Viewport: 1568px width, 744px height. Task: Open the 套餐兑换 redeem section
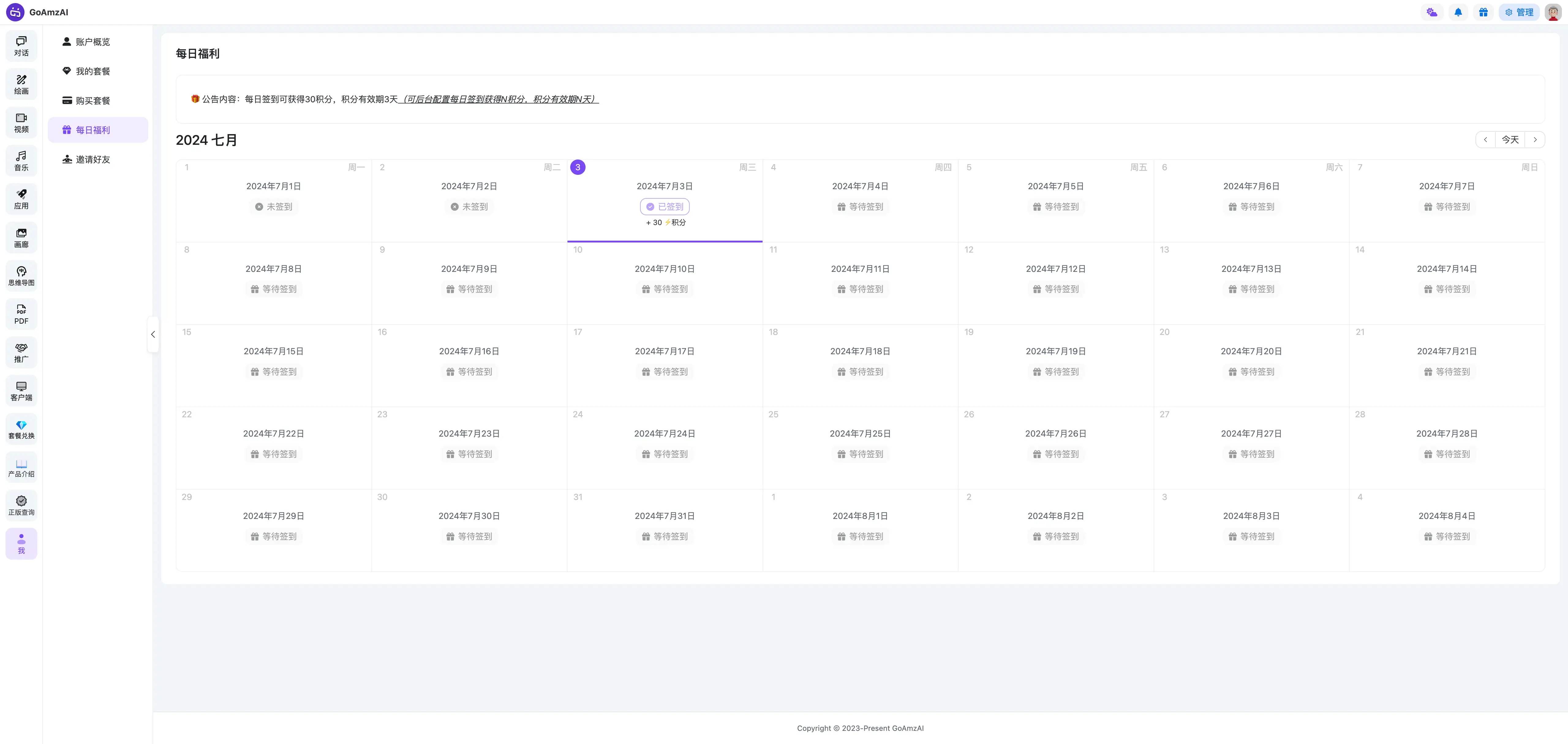tap(21, 430)
